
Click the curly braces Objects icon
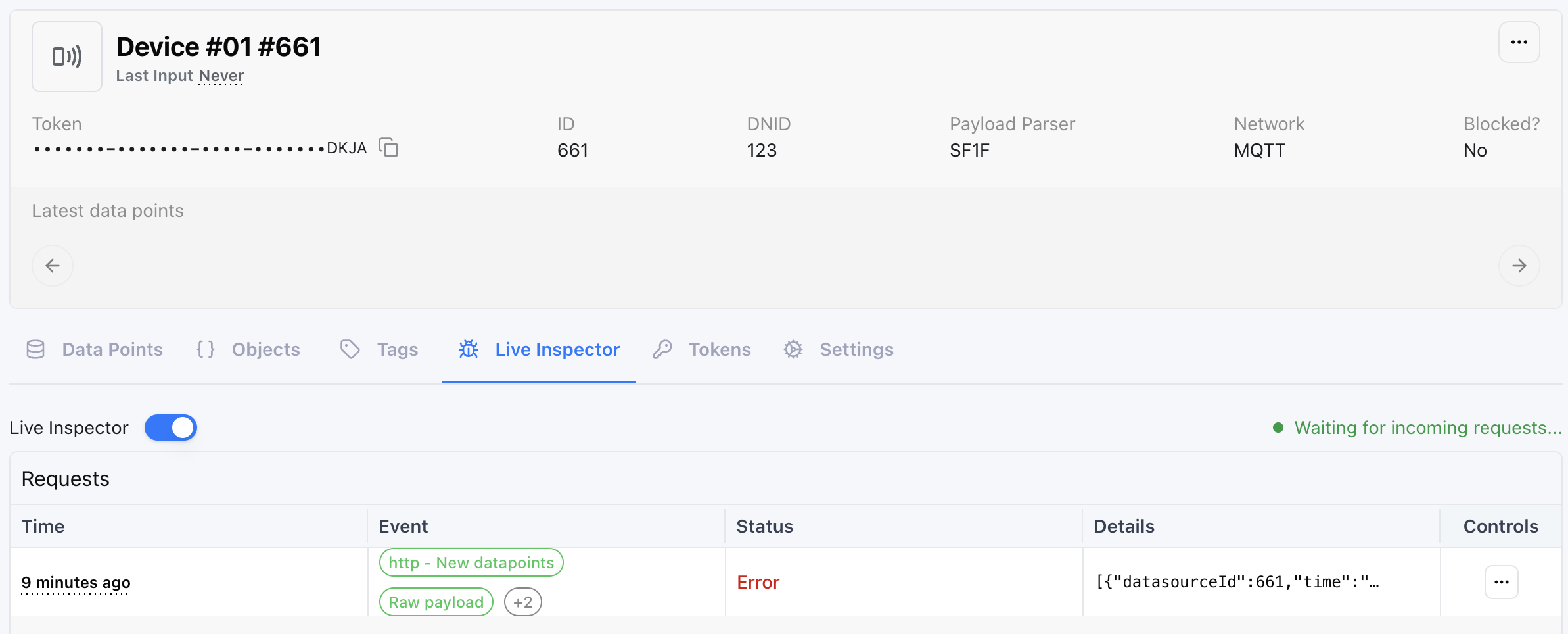(x=206, y=349)
